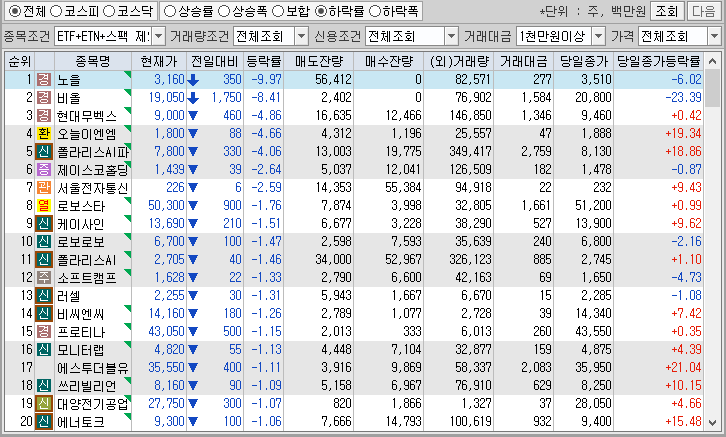Click the 신 badge on 폴라리스AI파 row
The height and width of the screenshot is (437, 726).
pos(44,151)
